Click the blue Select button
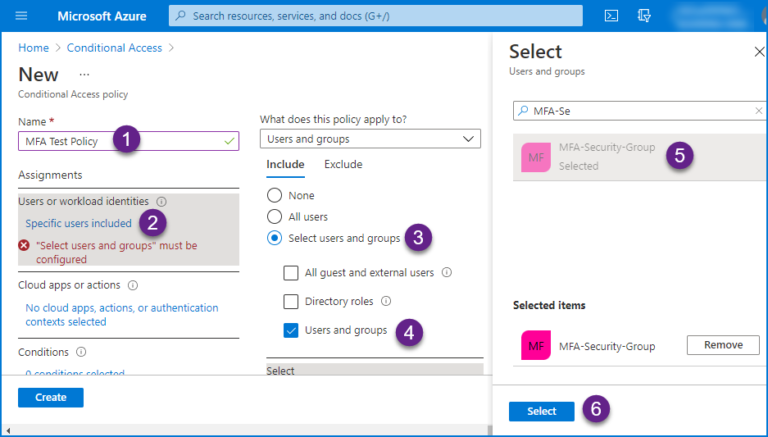This screenshot has width=768, height=437. 541,412
